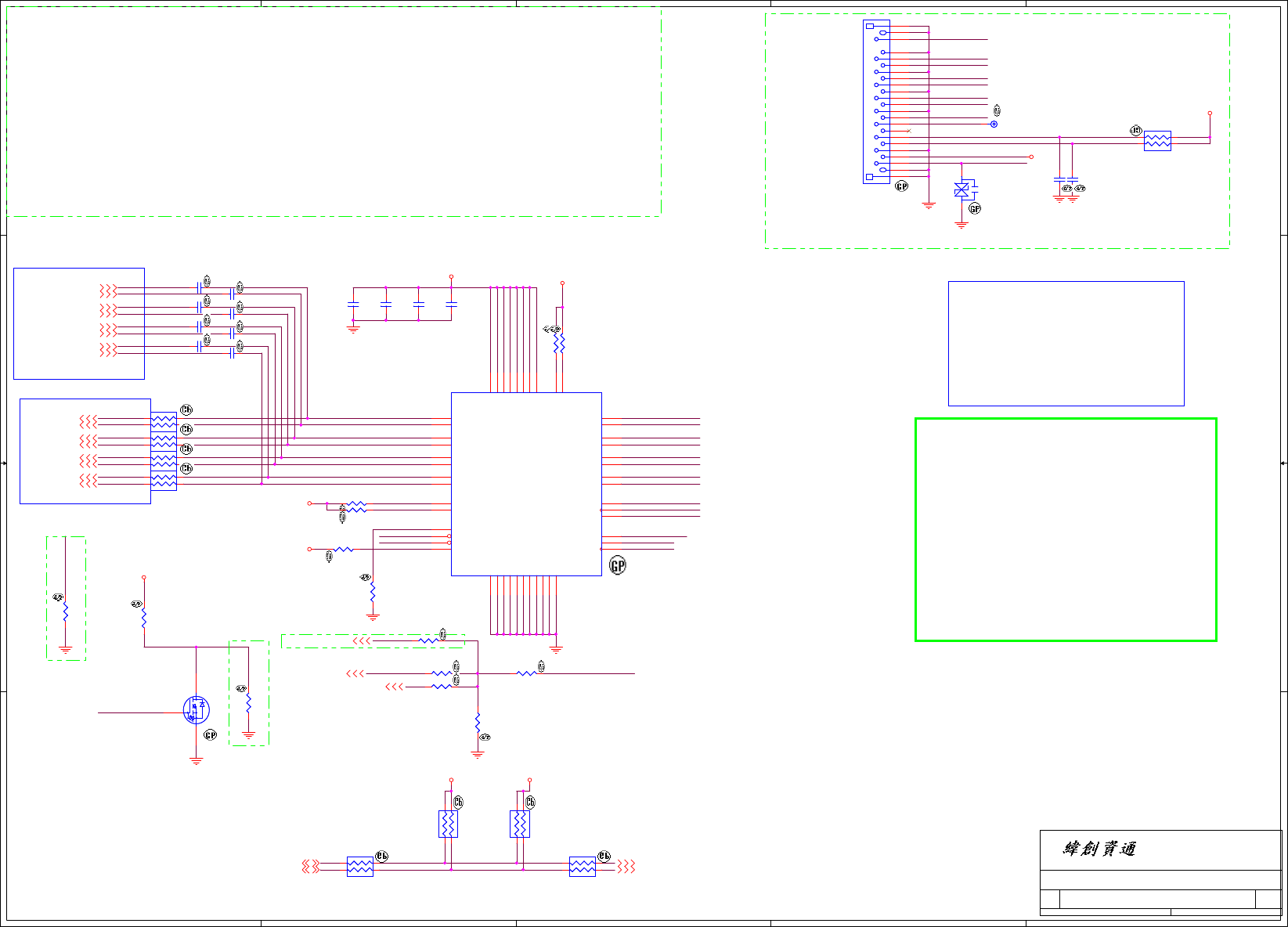Click the diode symbol below the connector
The width and height of the screenshot is (1288, 927).
(962, 189)
